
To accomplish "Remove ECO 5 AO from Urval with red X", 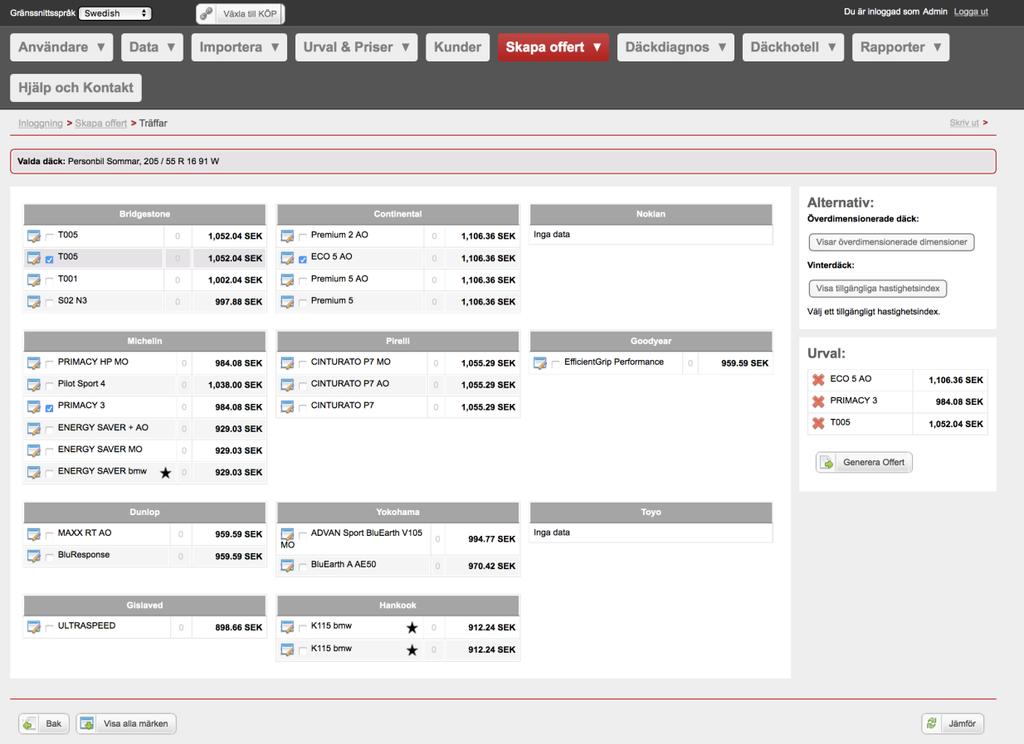I will (818, 380).
